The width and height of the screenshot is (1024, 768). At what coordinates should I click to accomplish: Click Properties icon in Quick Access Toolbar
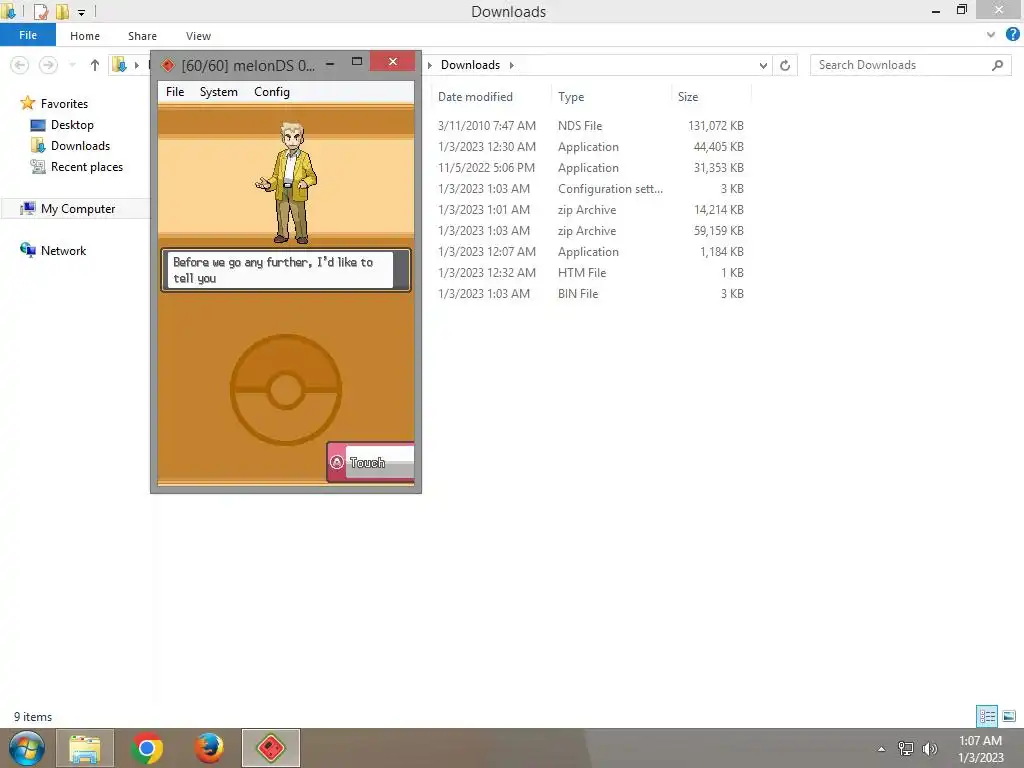click(40, 11)
